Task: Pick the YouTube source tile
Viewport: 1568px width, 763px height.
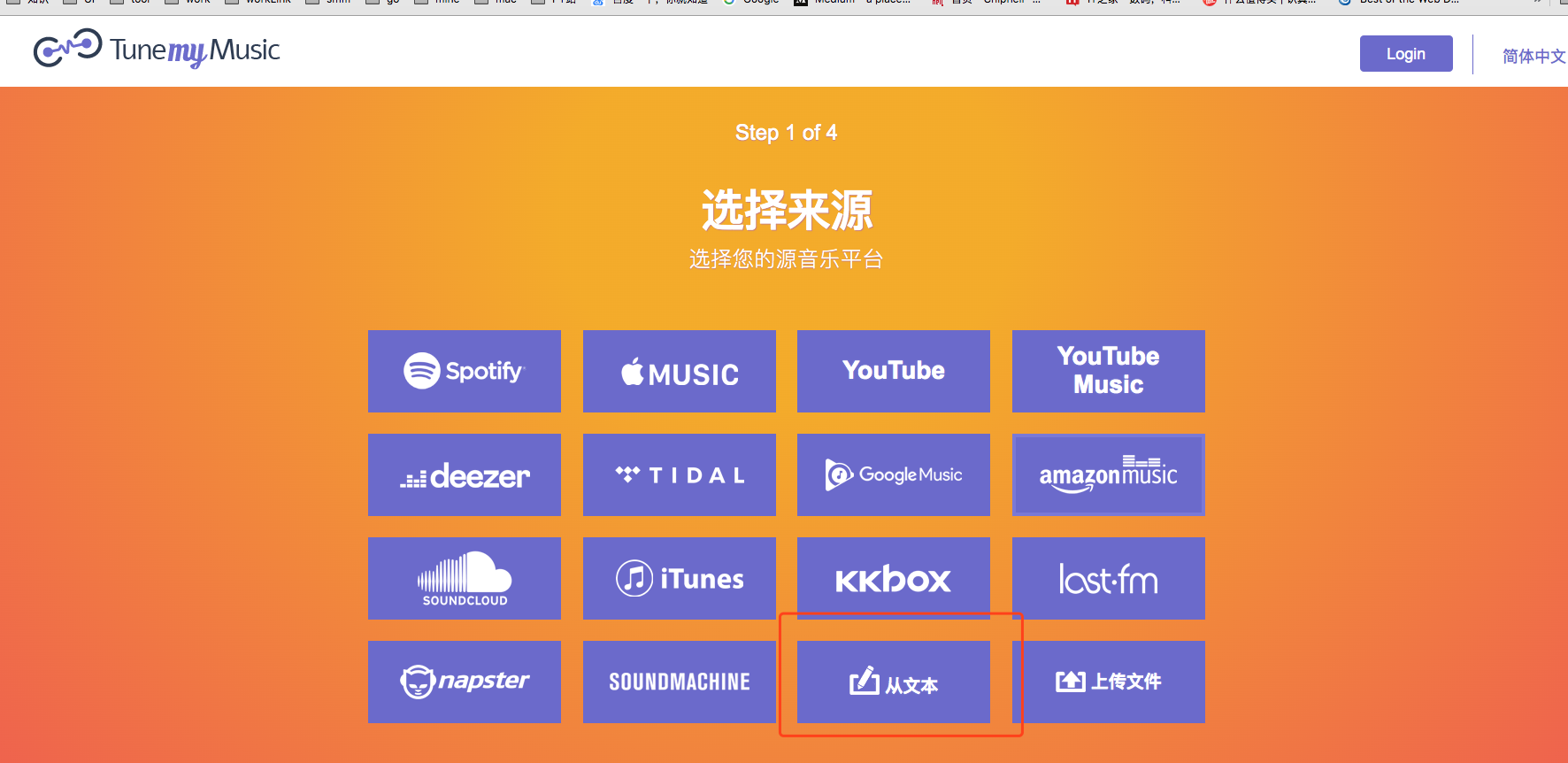Action: (x=894, y=371)
